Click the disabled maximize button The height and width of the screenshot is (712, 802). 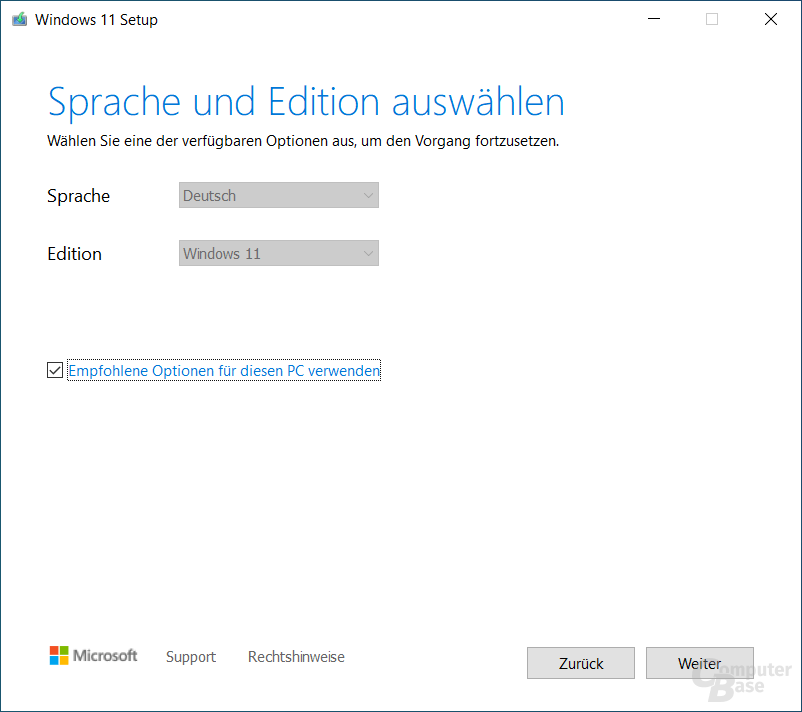(712, 19)
